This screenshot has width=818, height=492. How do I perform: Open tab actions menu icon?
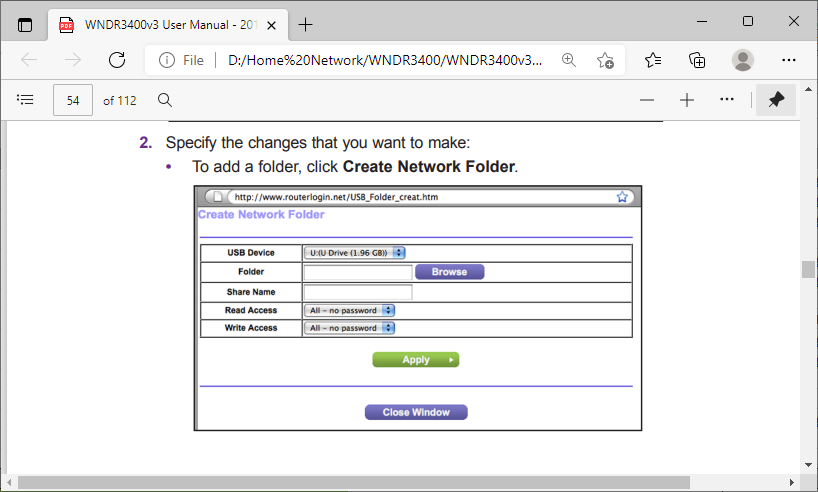tap(25, 24)
